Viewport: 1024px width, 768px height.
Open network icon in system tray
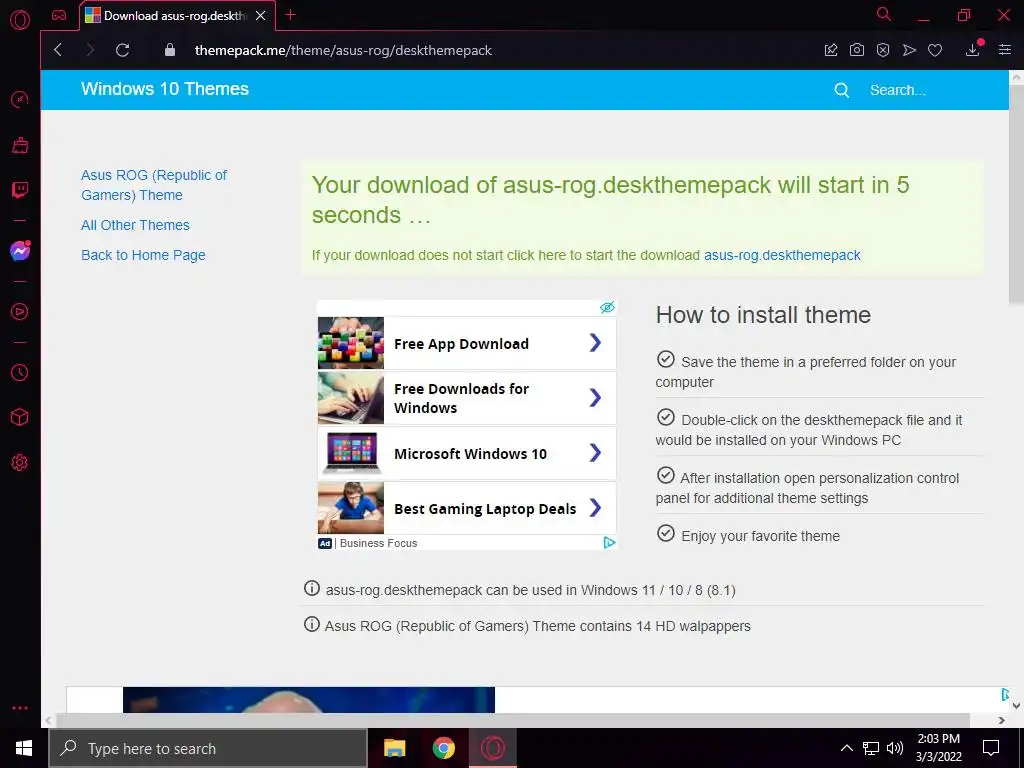click(x=871, y=748)
